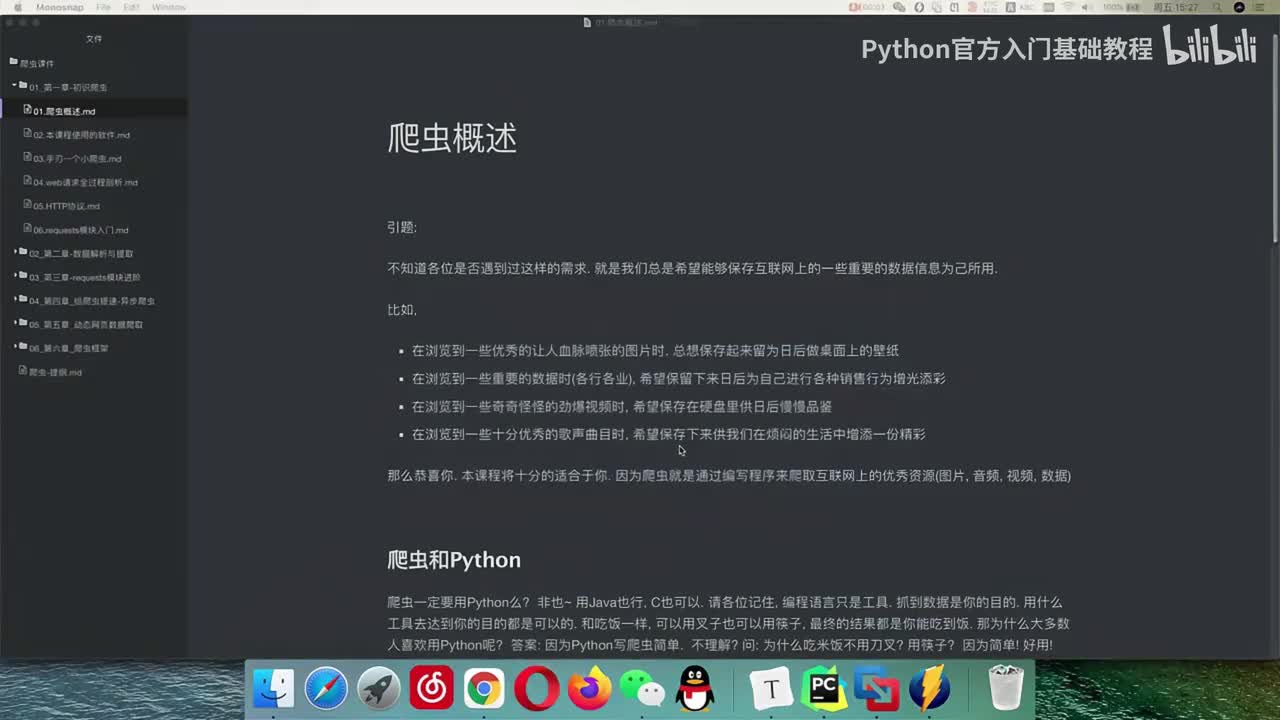Expand the 06_第六章_爬虫框架 folder arrow
1280x720 pixels.
pos(15,346)
